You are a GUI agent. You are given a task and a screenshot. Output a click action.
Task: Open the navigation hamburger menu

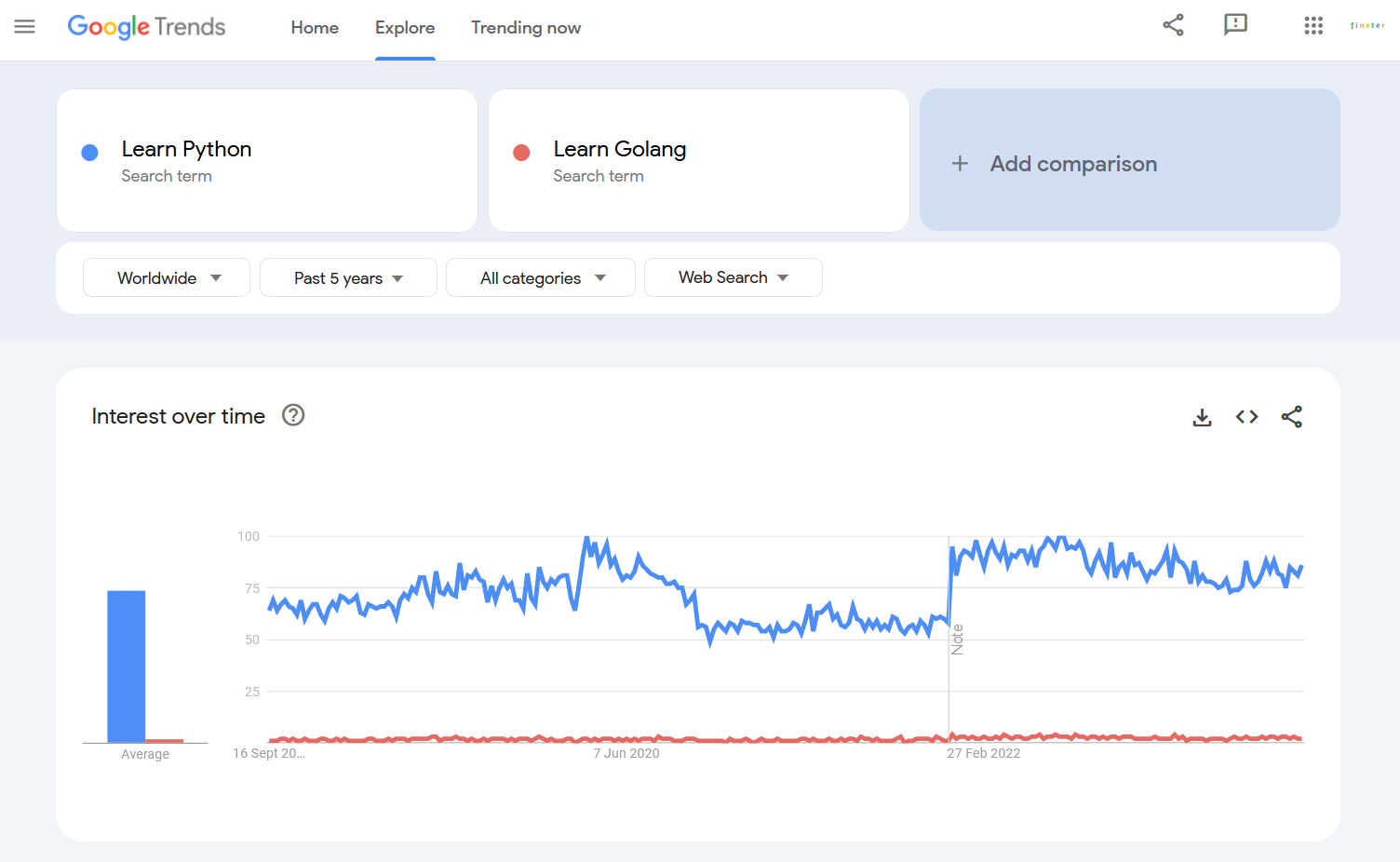[x=24, y=27]
